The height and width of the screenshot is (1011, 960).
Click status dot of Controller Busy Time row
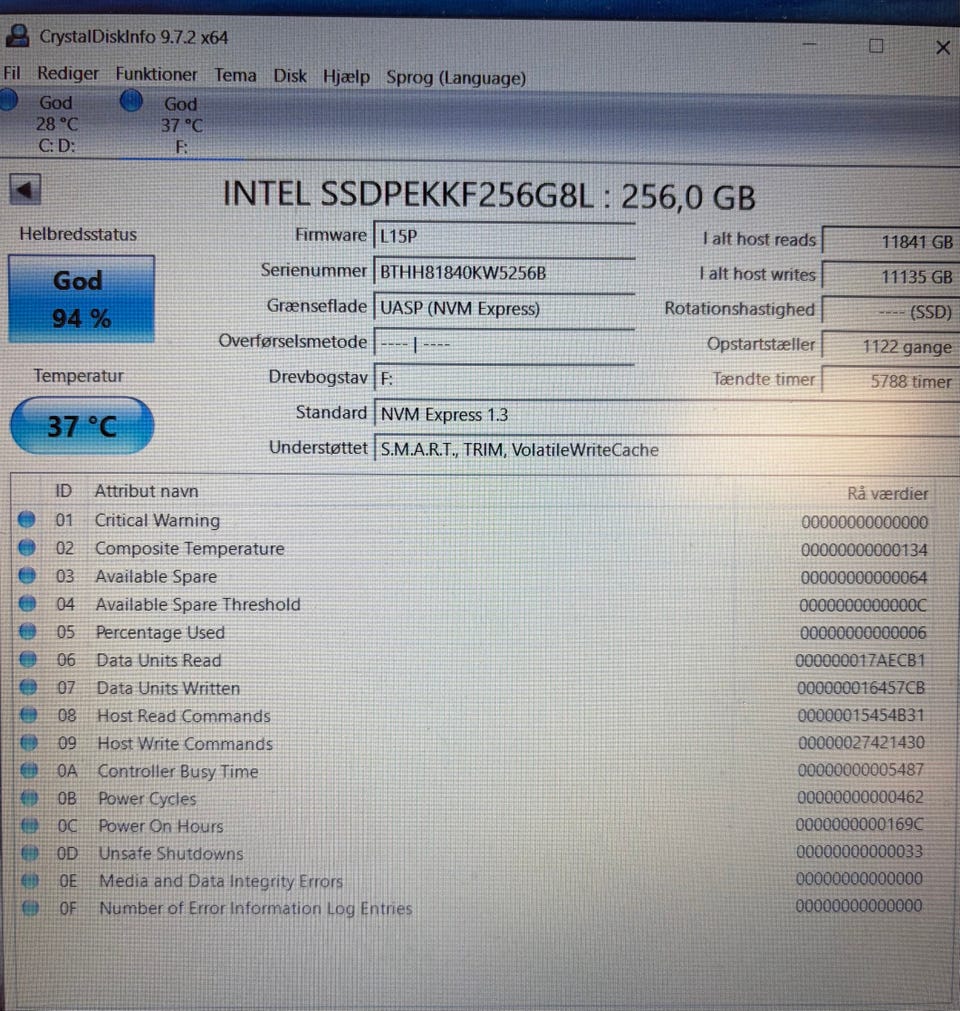pos(29,770)
